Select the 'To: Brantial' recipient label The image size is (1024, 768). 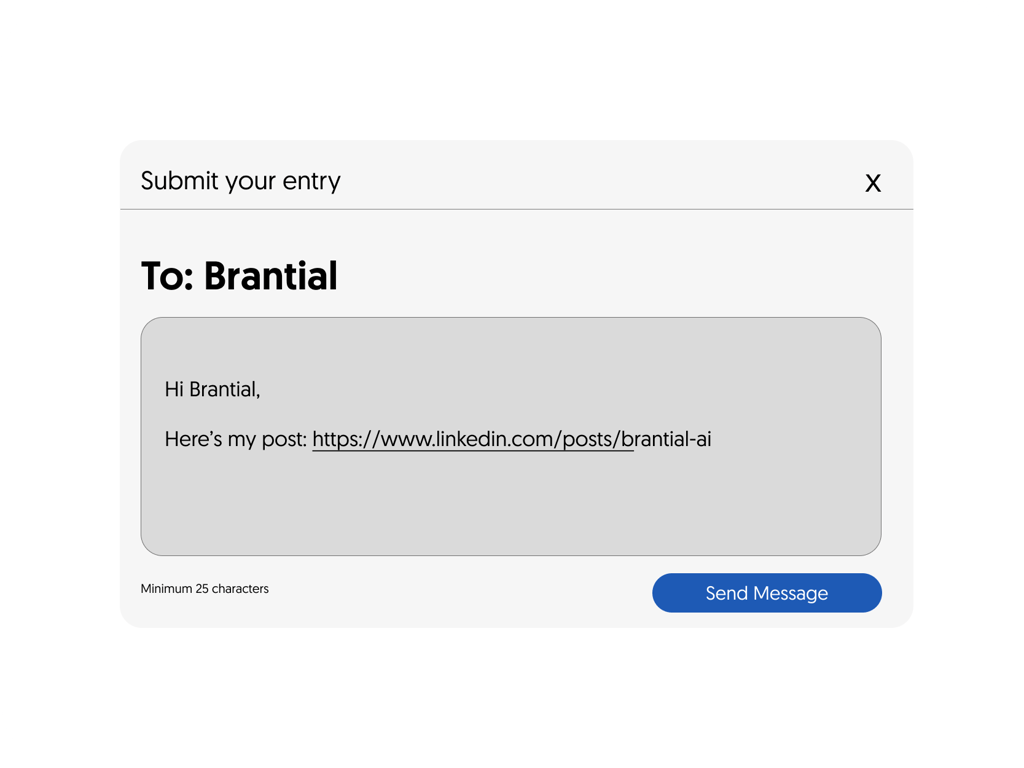coord(240,276)
